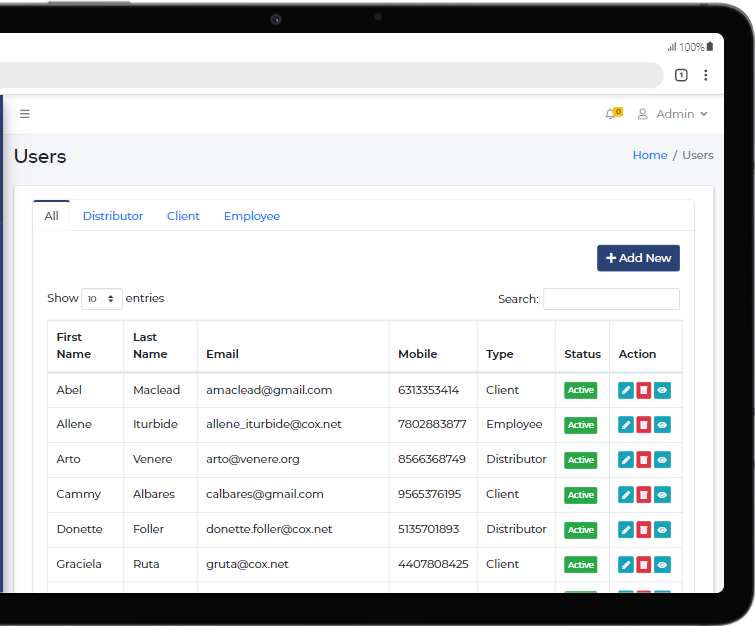The height and width of the screenshot is (626, 755).
Task: Focus the Search input field
Action: tap(611, 299)
